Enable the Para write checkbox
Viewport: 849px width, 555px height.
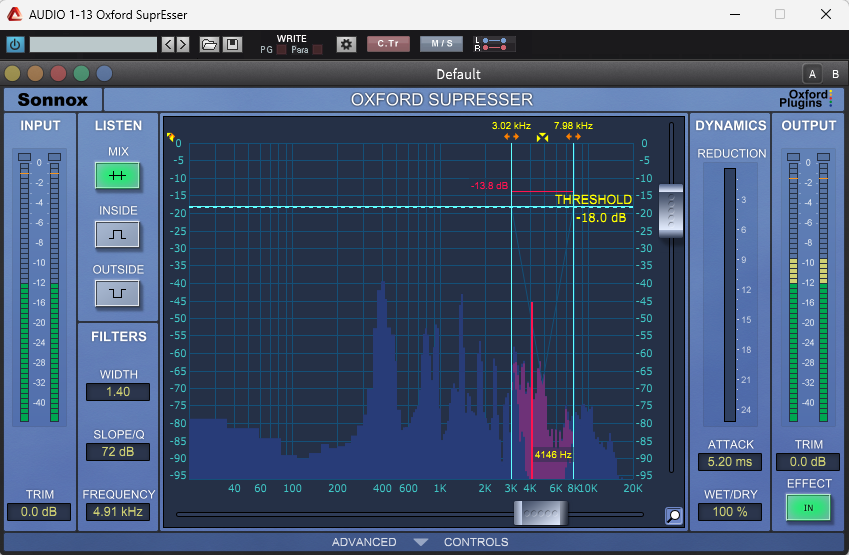coord(318,50)
